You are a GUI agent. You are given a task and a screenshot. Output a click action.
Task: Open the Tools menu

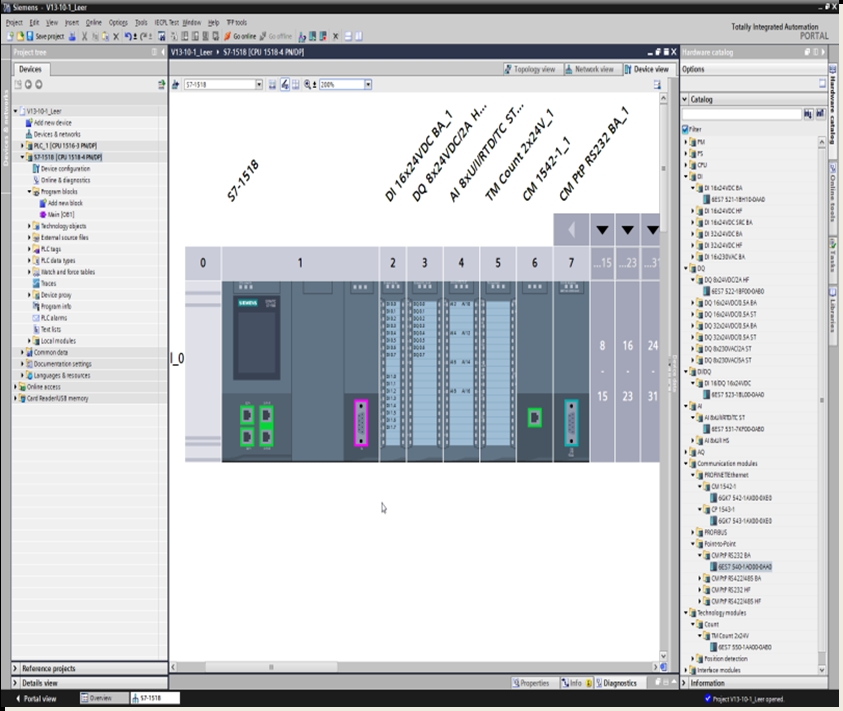click(141, 23)
